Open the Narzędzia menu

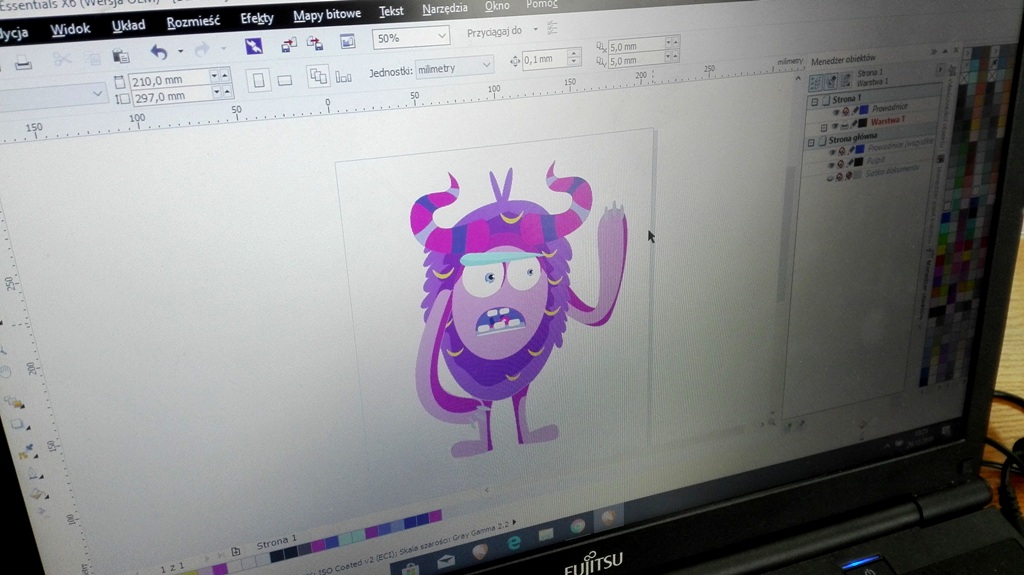445,9
